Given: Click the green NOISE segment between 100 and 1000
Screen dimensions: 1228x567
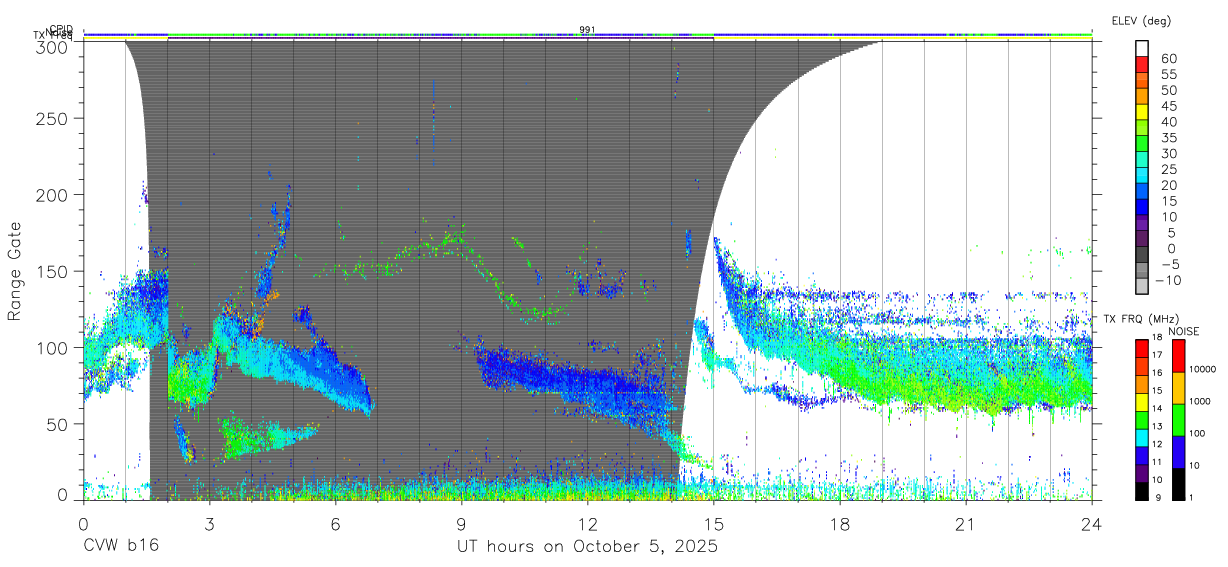Looking at the screenshot, I should [1178, 419].
